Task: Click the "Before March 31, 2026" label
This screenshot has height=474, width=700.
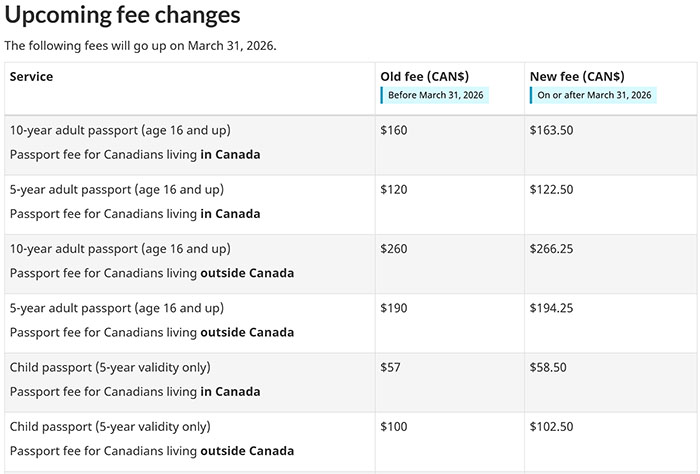Action: click(435, 95)
